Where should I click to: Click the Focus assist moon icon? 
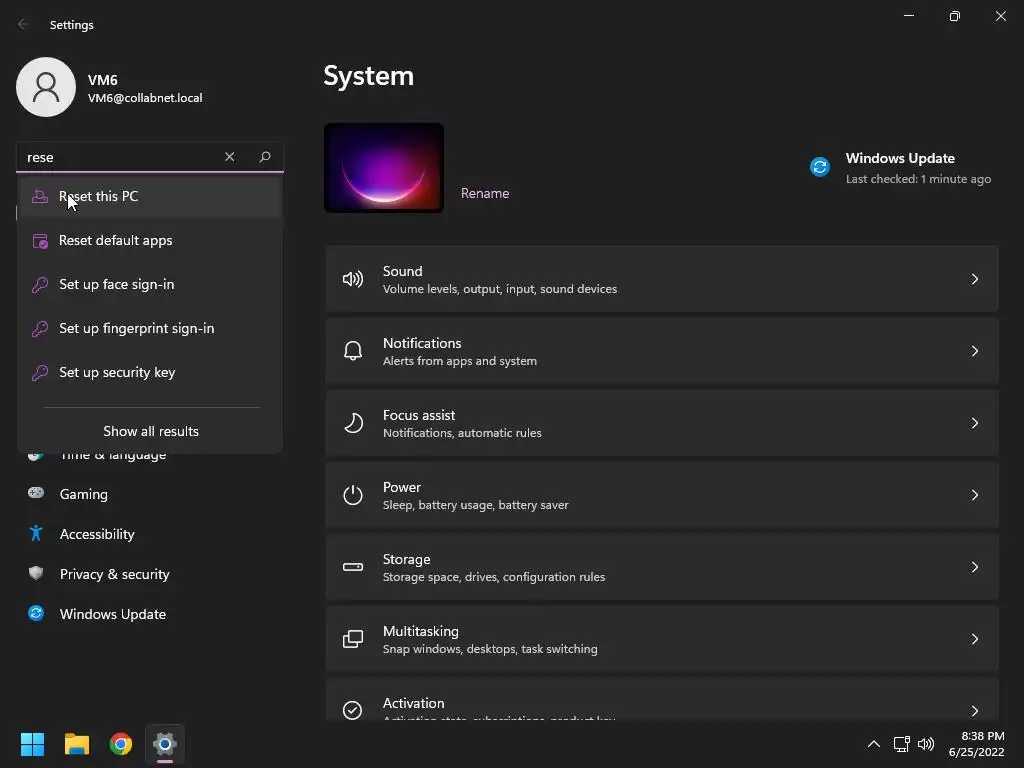point(353,423)
